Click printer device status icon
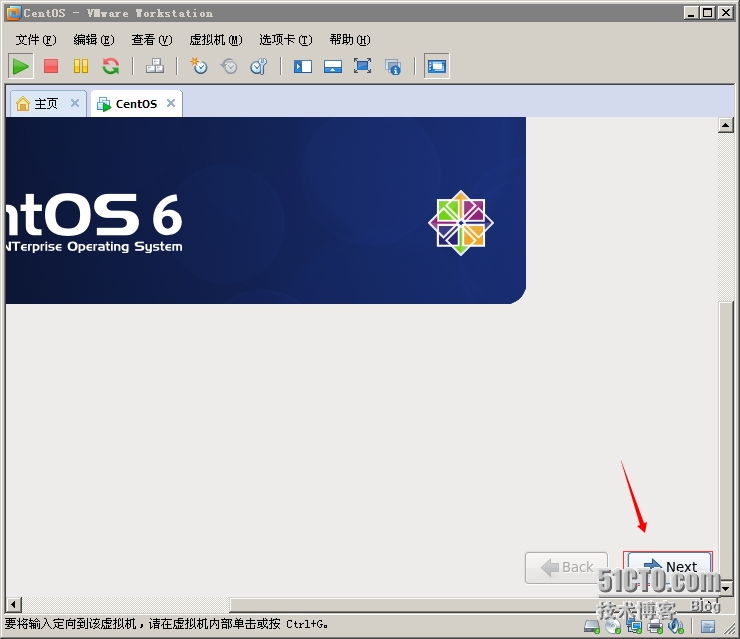 [x=655, y=626]
